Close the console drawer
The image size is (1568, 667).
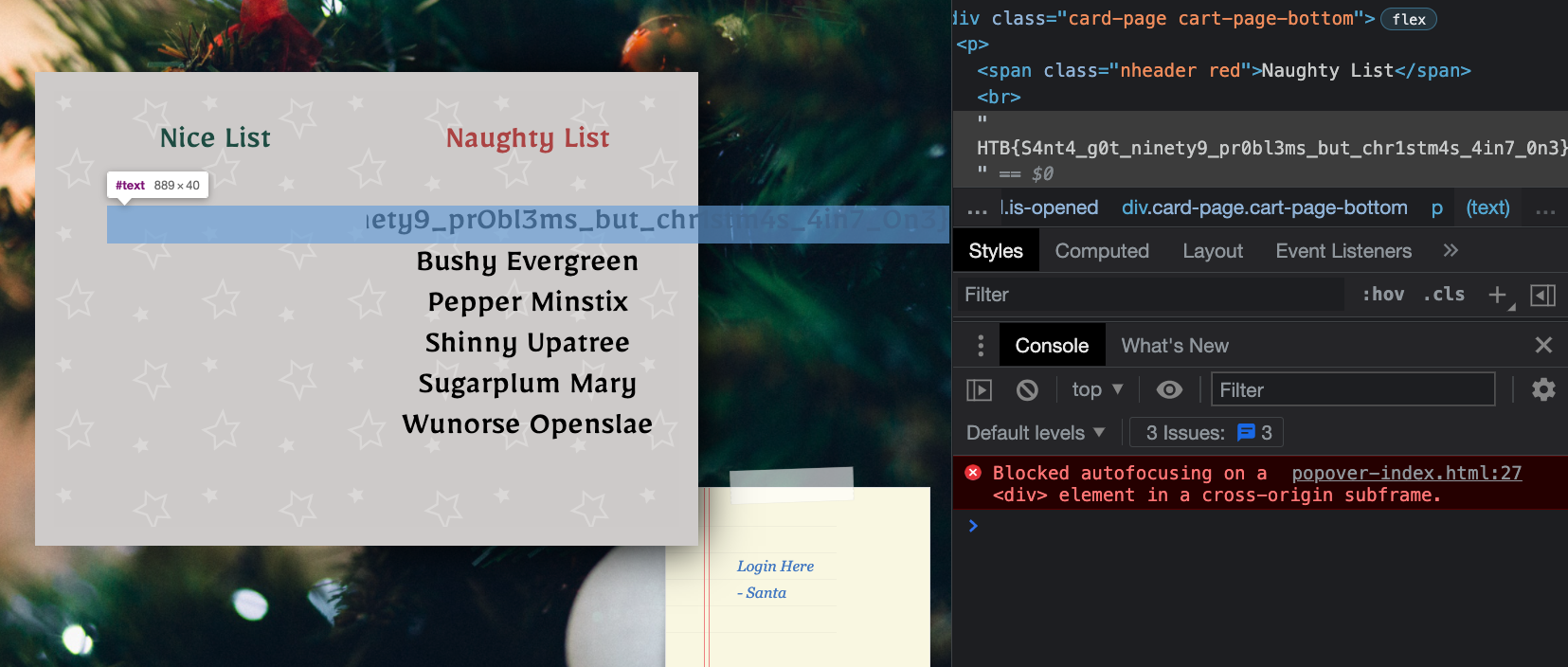1542,345
